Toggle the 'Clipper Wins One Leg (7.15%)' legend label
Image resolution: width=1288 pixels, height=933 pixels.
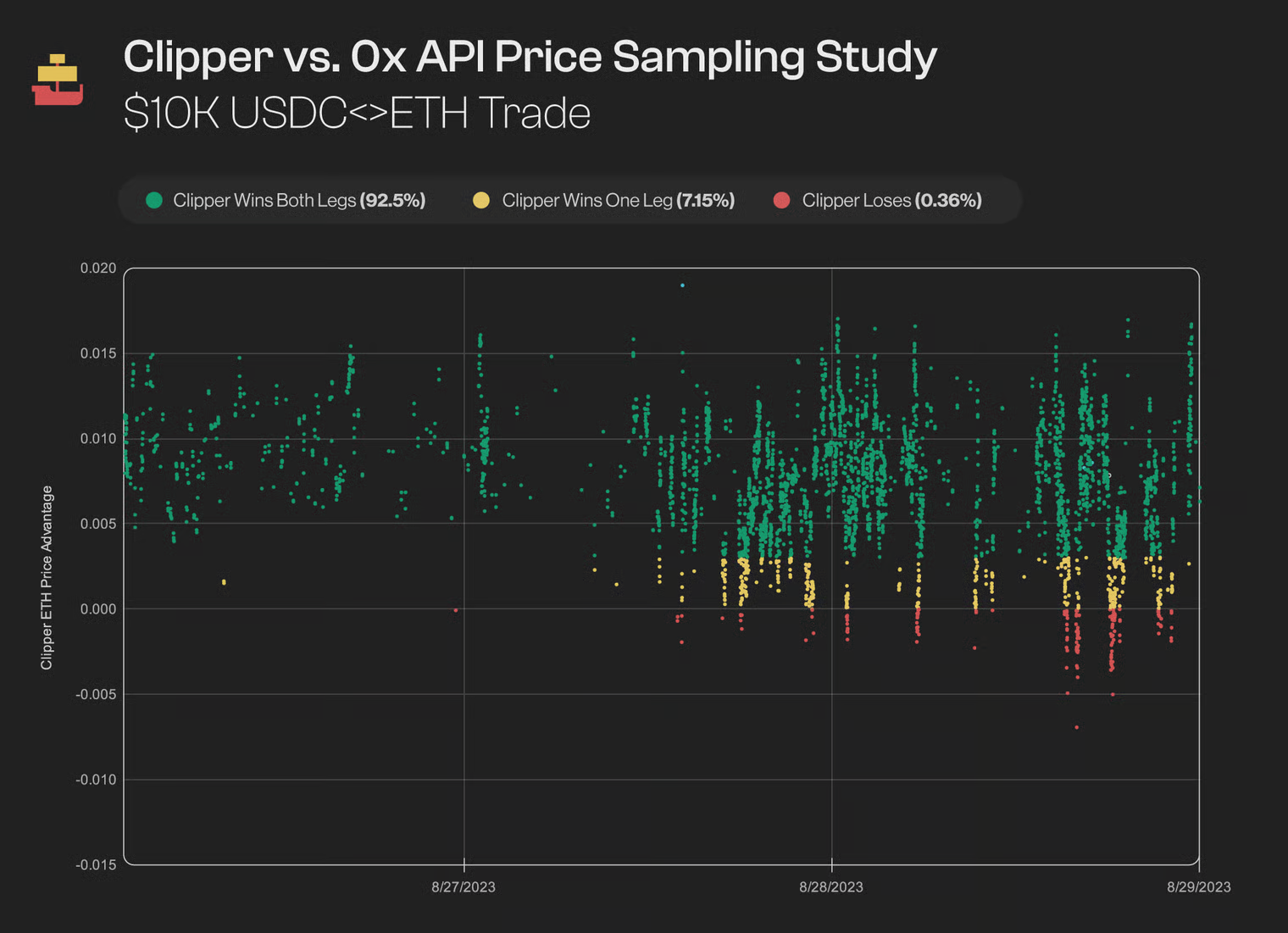(618, 201)
